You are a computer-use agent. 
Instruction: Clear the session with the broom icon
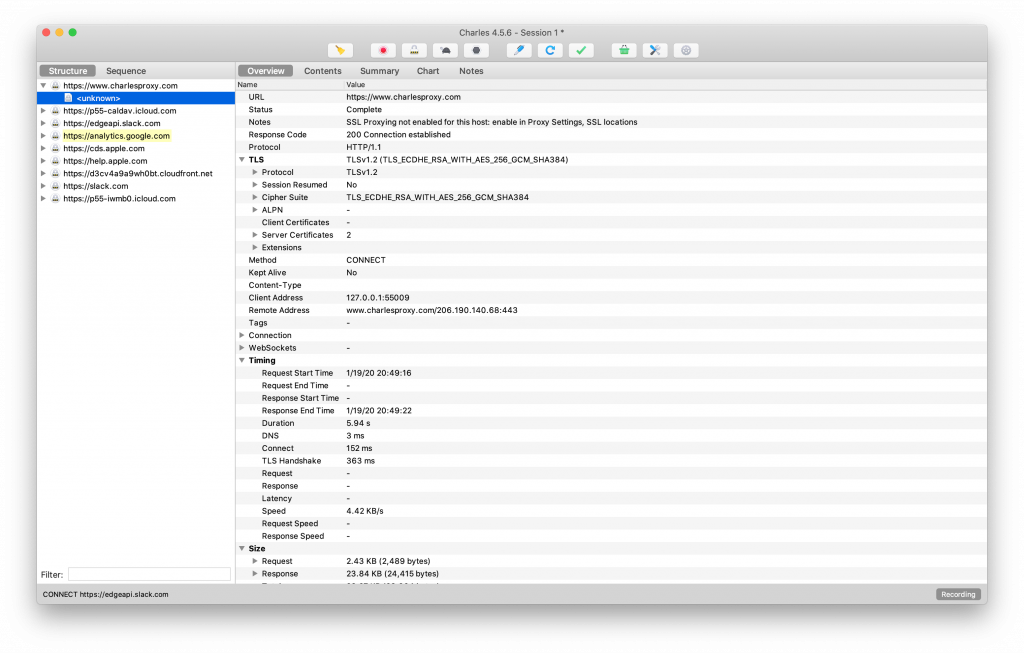click(340, 50)
